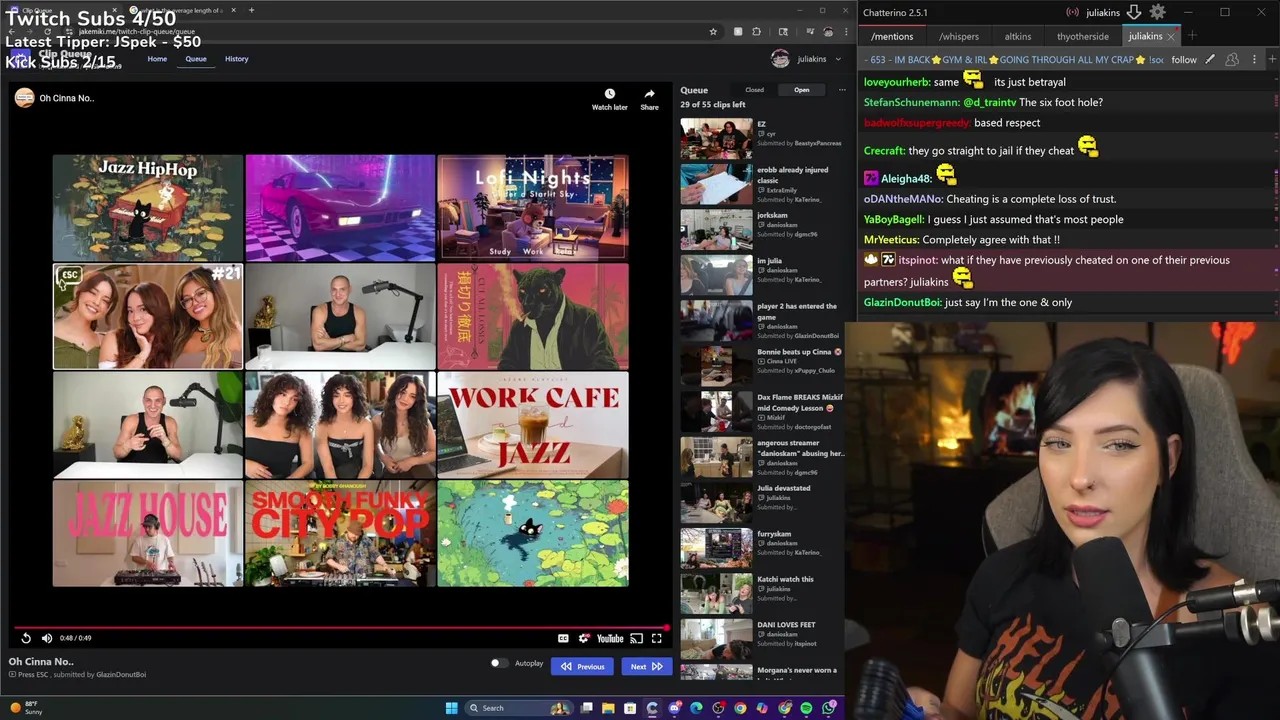
Task: Open the 'Katchi watch this' clip
Action: pos(762,593)
